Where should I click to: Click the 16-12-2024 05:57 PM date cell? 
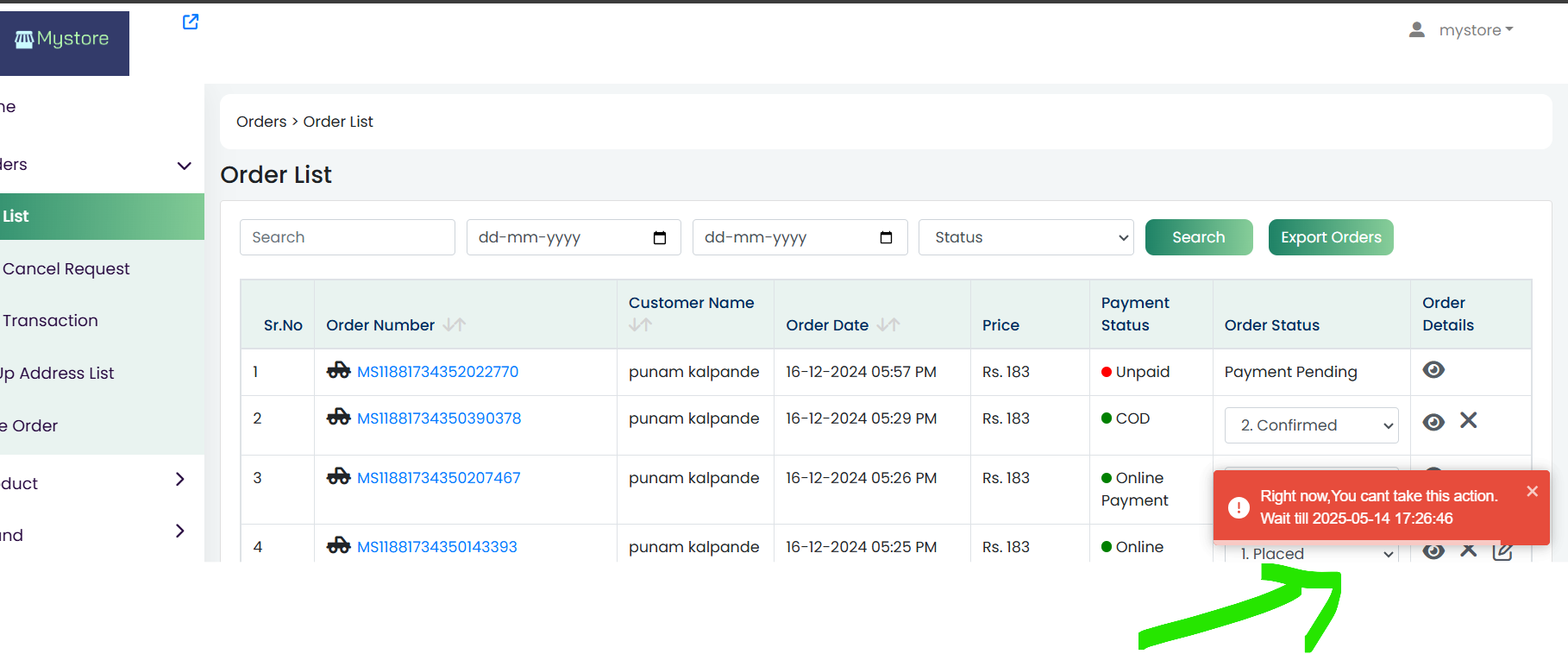pyautogui.click(x=861, y=372)
